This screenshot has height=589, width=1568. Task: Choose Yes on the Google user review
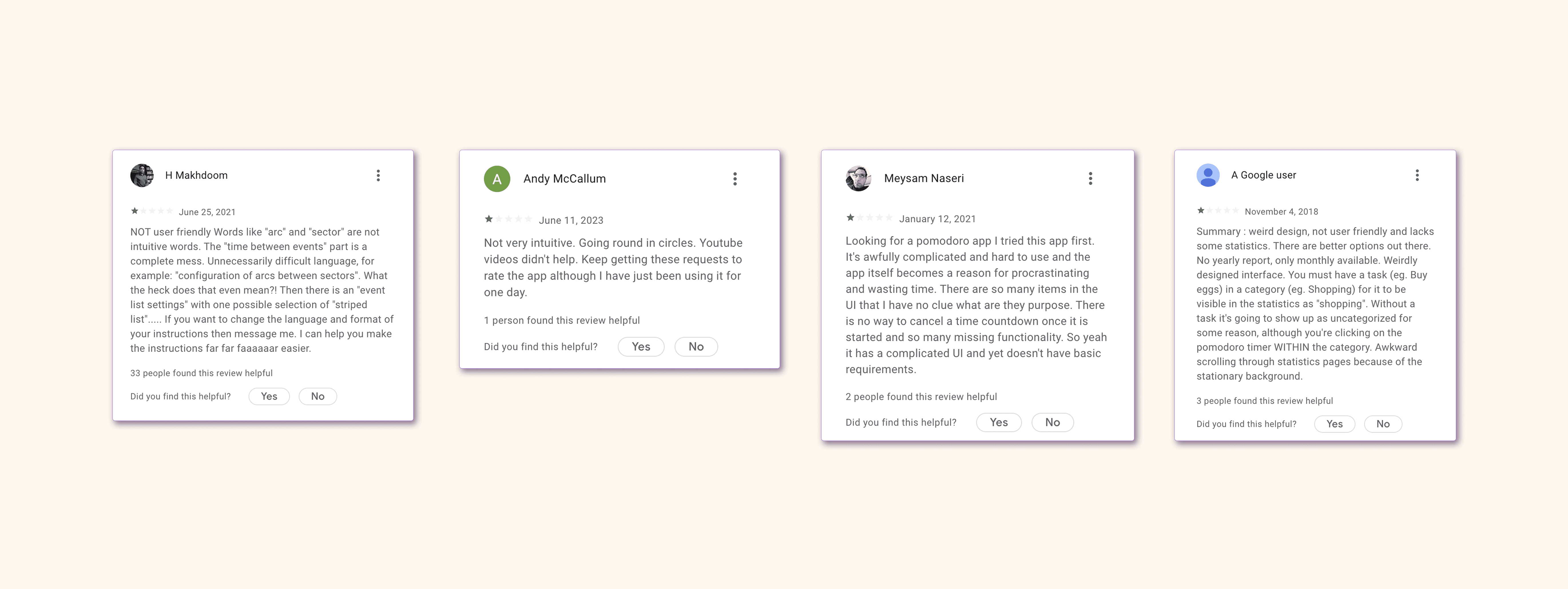click(x=1334, y=424)
